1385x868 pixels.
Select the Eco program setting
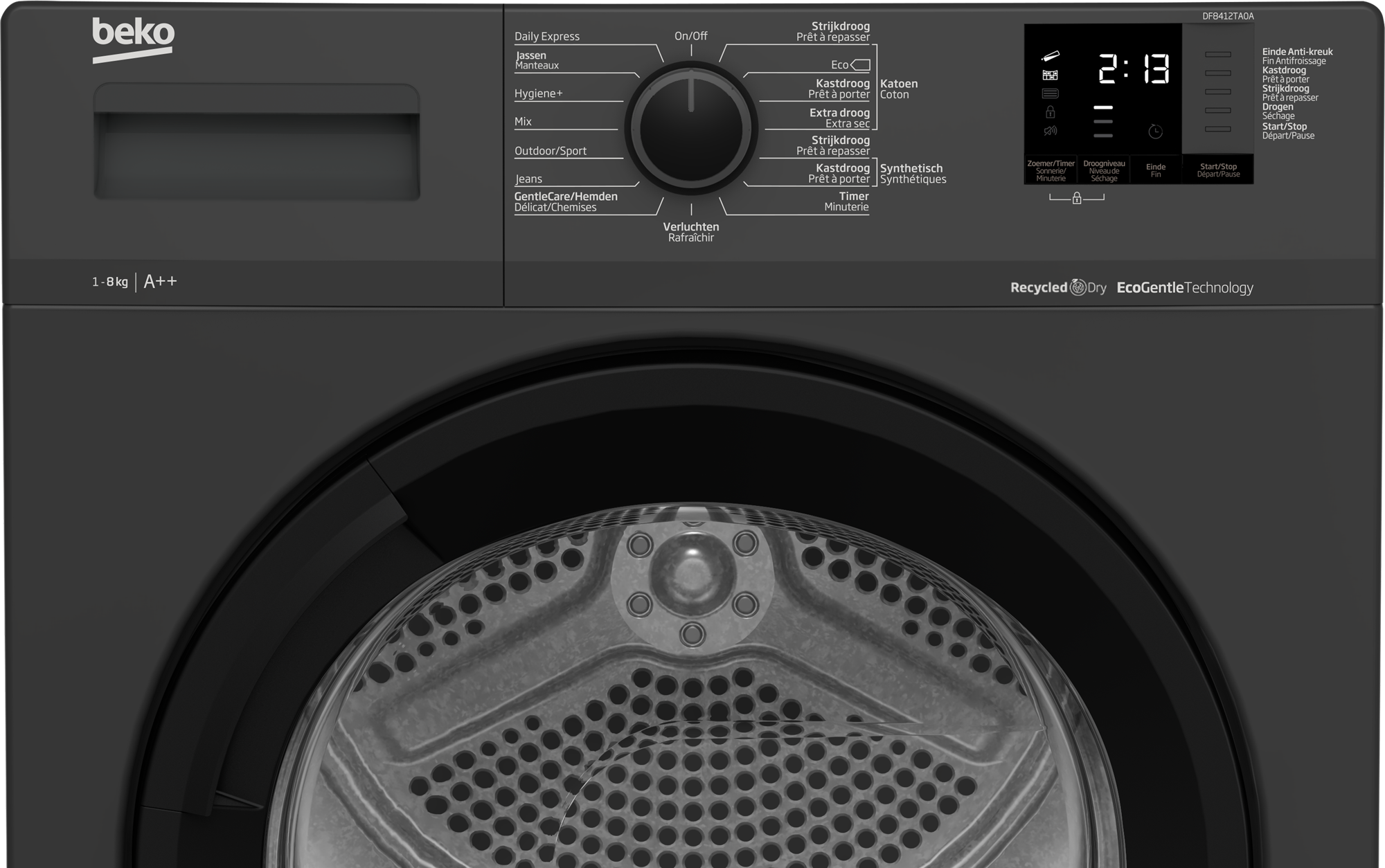(841, 64)
